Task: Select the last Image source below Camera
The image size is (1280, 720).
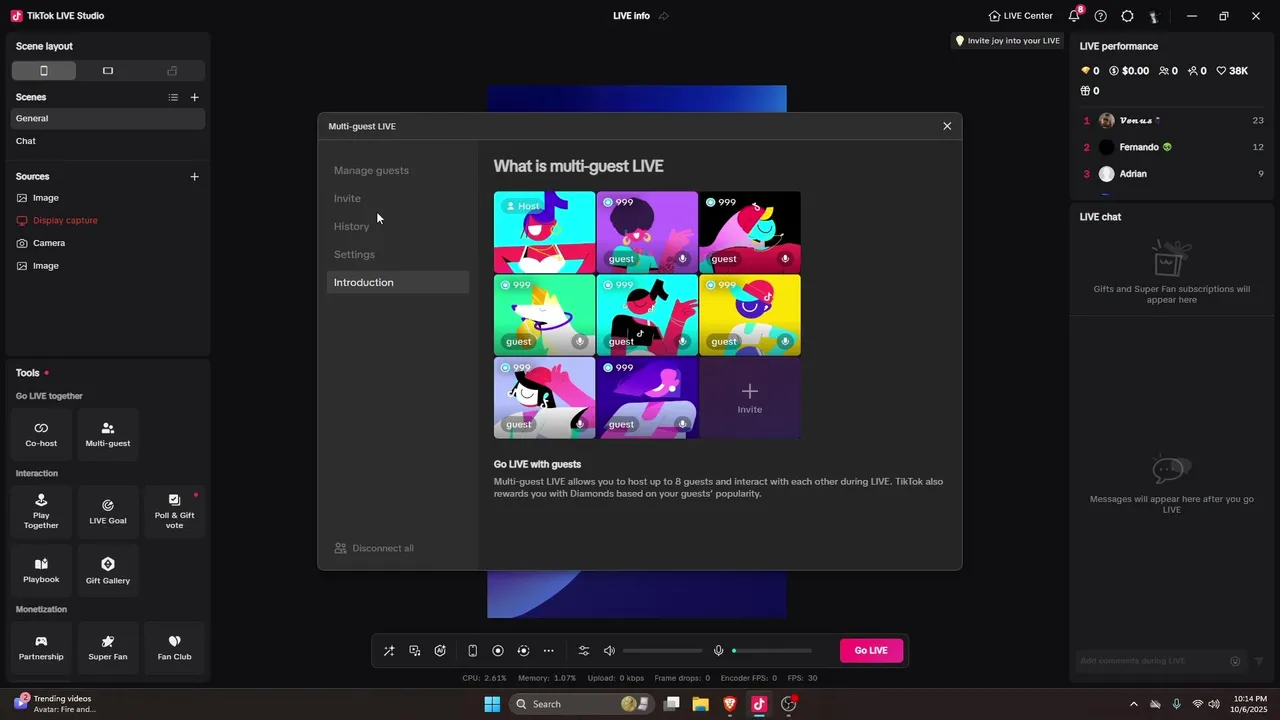Action: pyautogui.click(x=108, y=266)
